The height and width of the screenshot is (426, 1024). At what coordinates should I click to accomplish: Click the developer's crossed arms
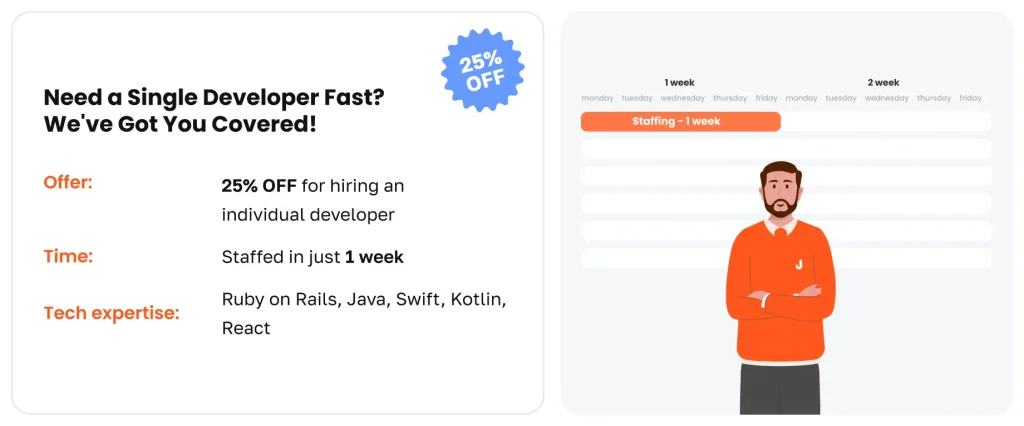point(779,298)
